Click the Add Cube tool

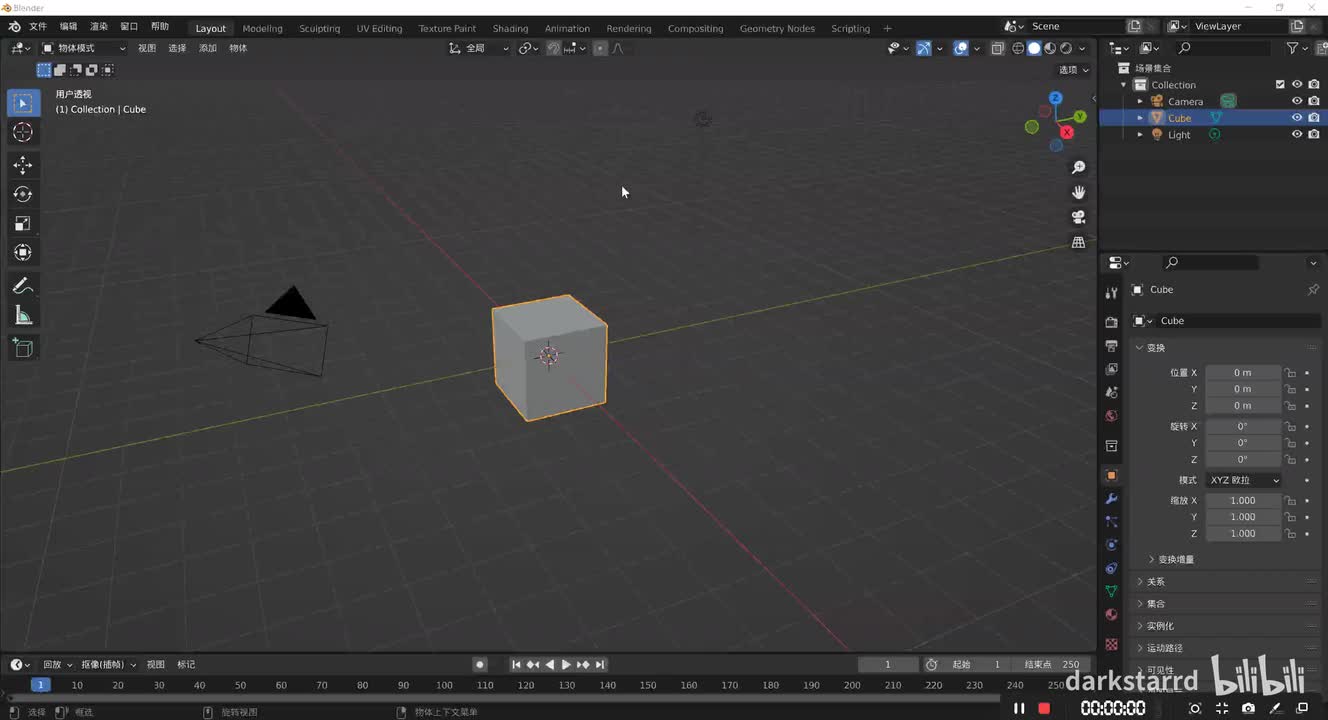(23, 348)
